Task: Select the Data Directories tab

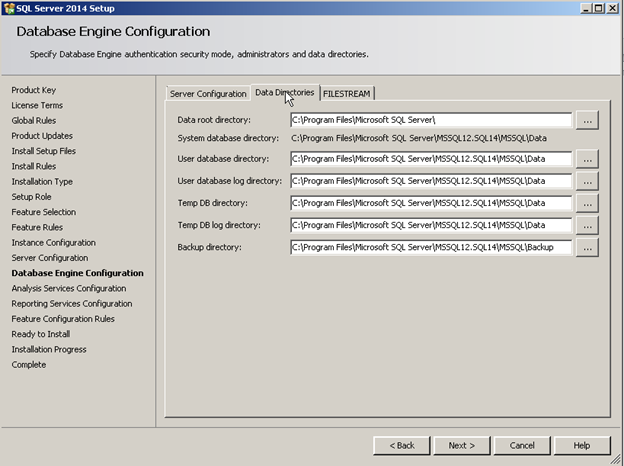Action: (x=285, y=92)
